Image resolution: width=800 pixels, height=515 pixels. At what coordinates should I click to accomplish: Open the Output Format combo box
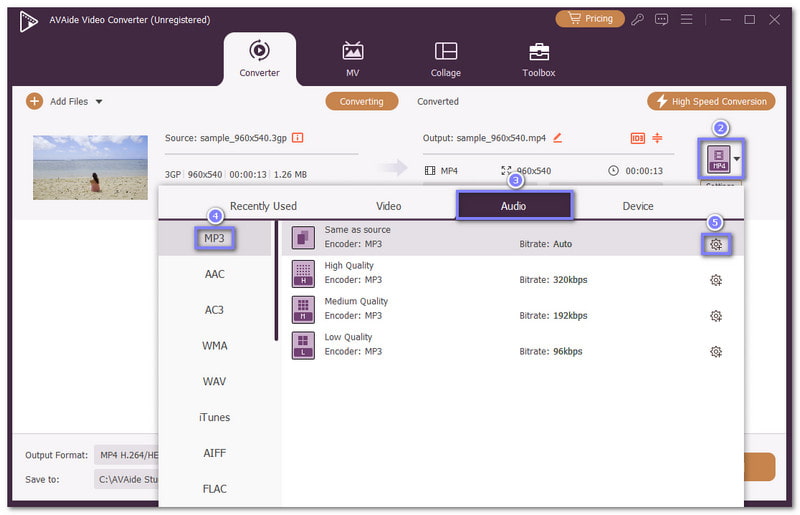click(x=126, y=455)
